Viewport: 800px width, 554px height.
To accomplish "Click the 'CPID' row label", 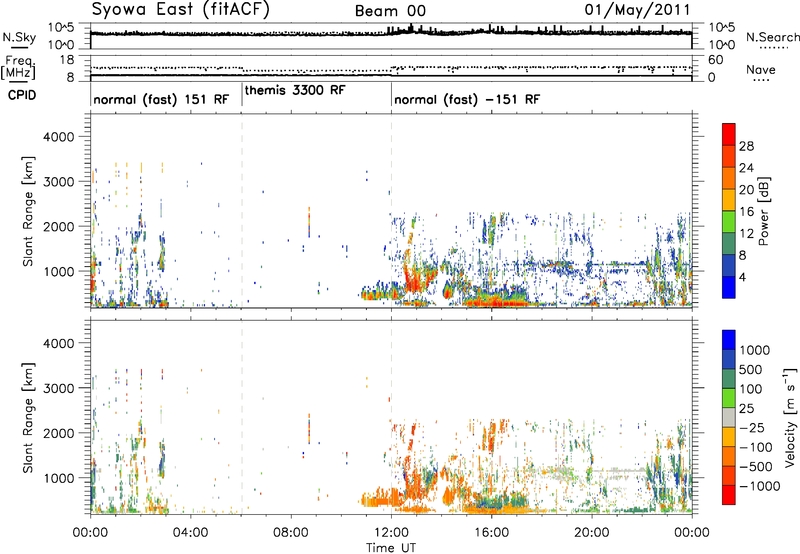I will coord(22,95).
